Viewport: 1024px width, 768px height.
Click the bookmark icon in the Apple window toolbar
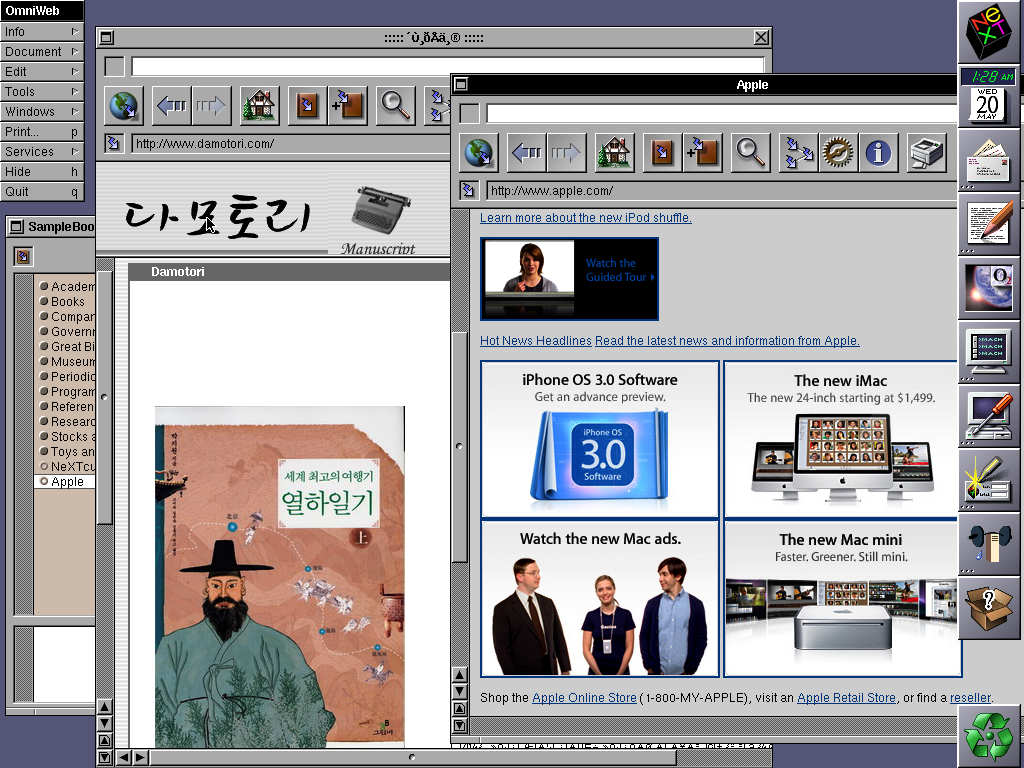[x=662, y=153]
